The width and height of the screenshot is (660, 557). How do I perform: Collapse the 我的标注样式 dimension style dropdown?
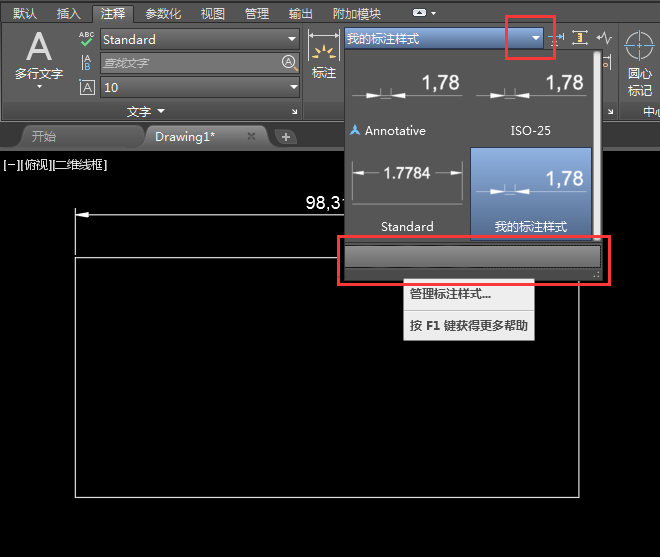535,38
